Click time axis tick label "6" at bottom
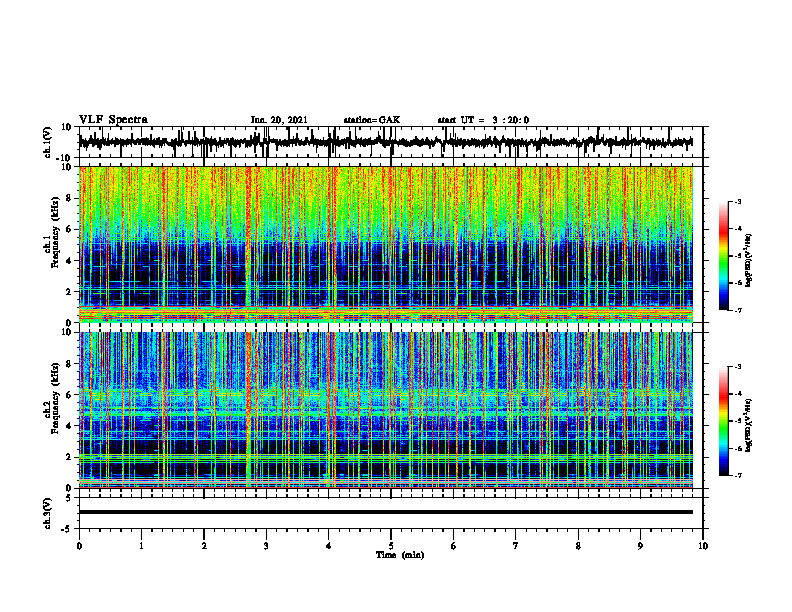Screen dimensions: 792x612 coord(454,546)
